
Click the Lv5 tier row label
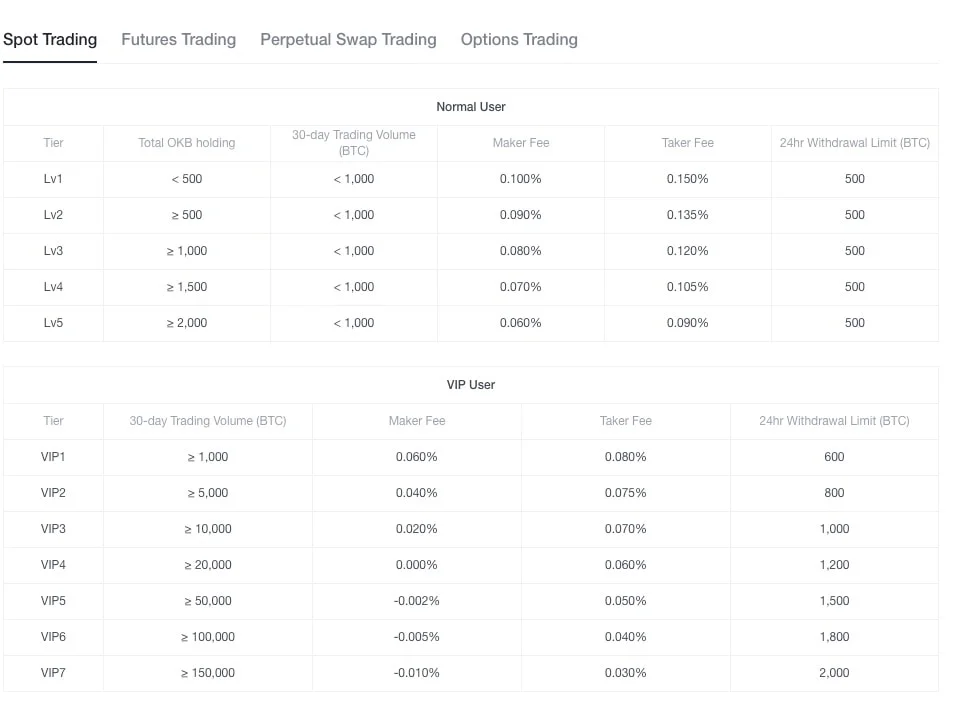(53, 323)
